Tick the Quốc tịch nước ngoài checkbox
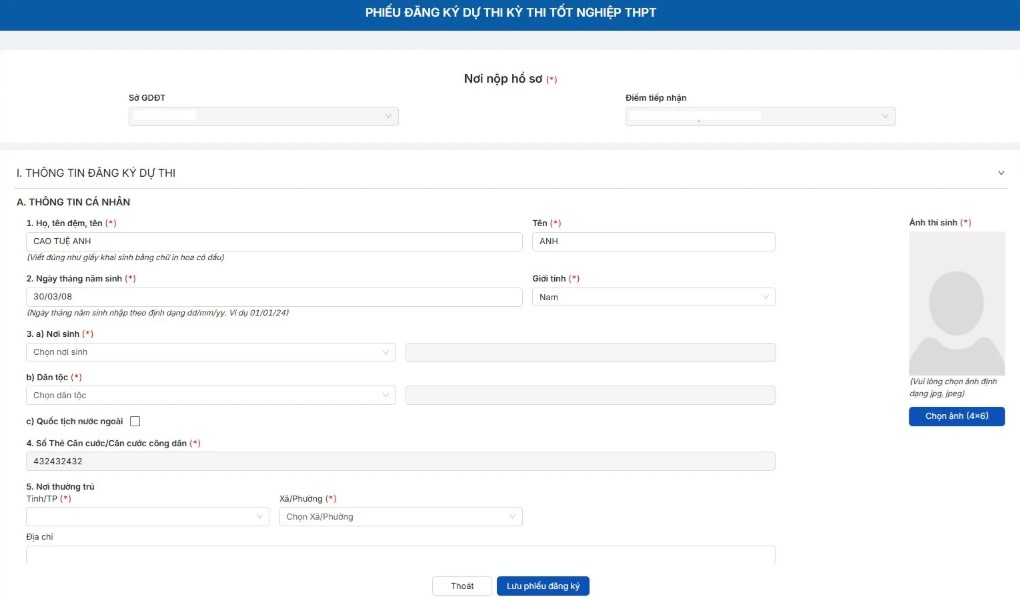 tap(135, 421)
